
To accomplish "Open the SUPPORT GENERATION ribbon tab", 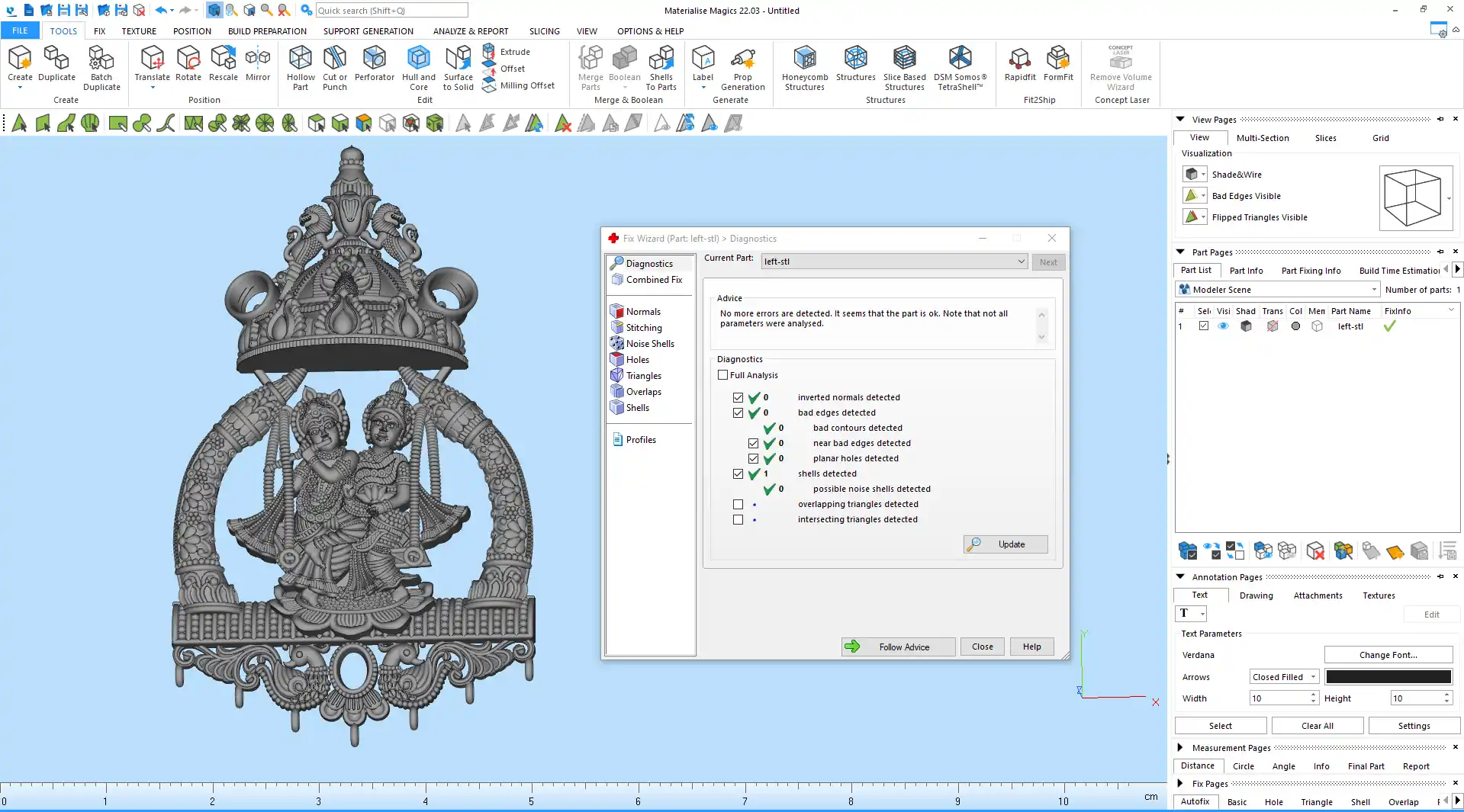I will pyautogui.click(x=368, y=31).
